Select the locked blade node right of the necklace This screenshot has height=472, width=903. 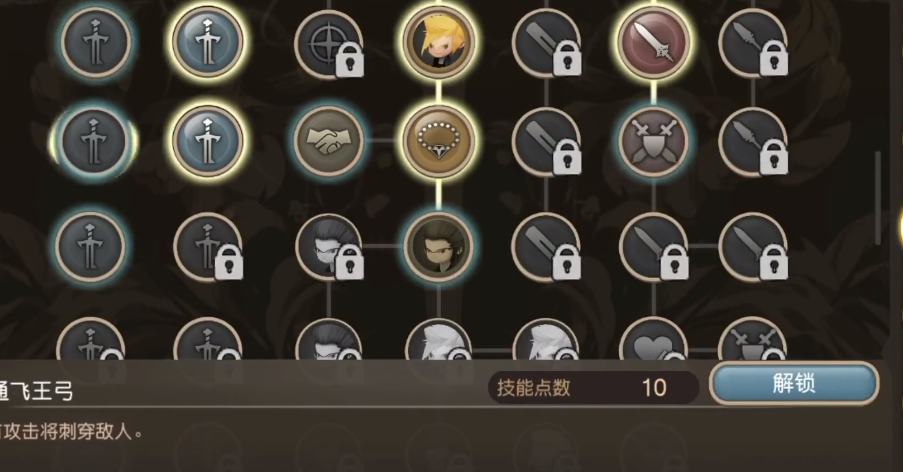tap(546, 141)
